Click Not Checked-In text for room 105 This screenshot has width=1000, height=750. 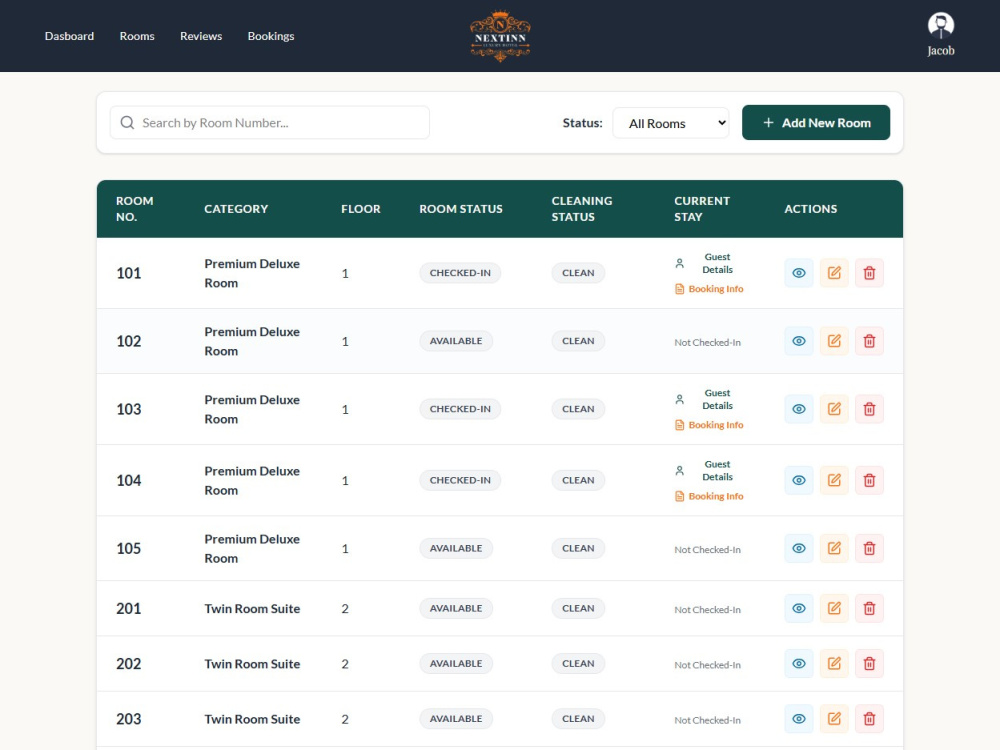[x=707, y=550]
